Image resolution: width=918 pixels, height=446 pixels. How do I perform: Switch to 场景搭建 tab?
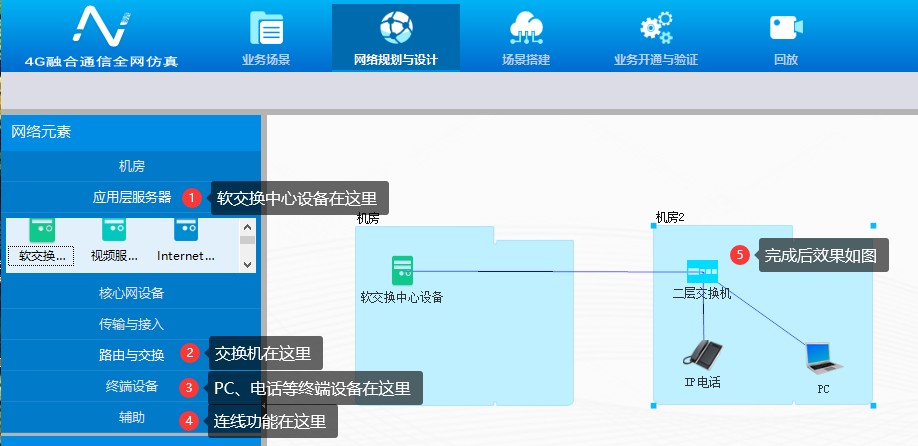click(x=526, y=37)
